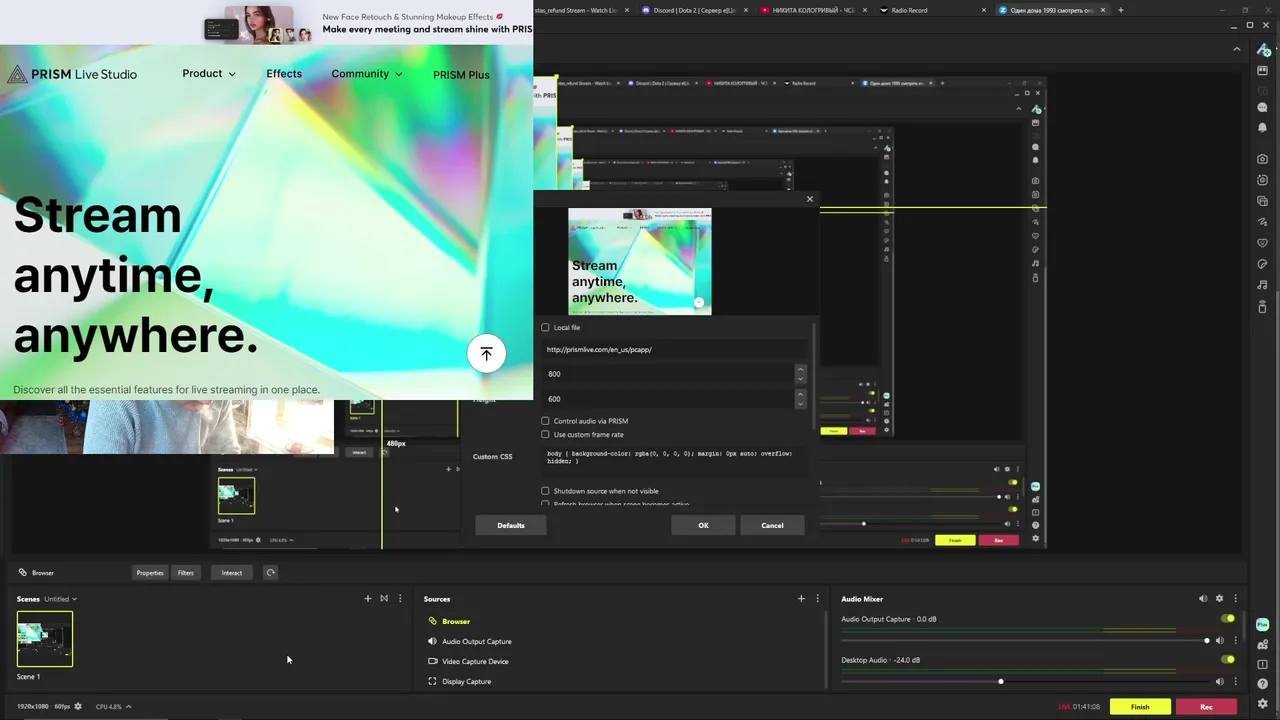Open Desktop Audio three-dot options
The image size is (1280, 720).
pos(1235,681)
